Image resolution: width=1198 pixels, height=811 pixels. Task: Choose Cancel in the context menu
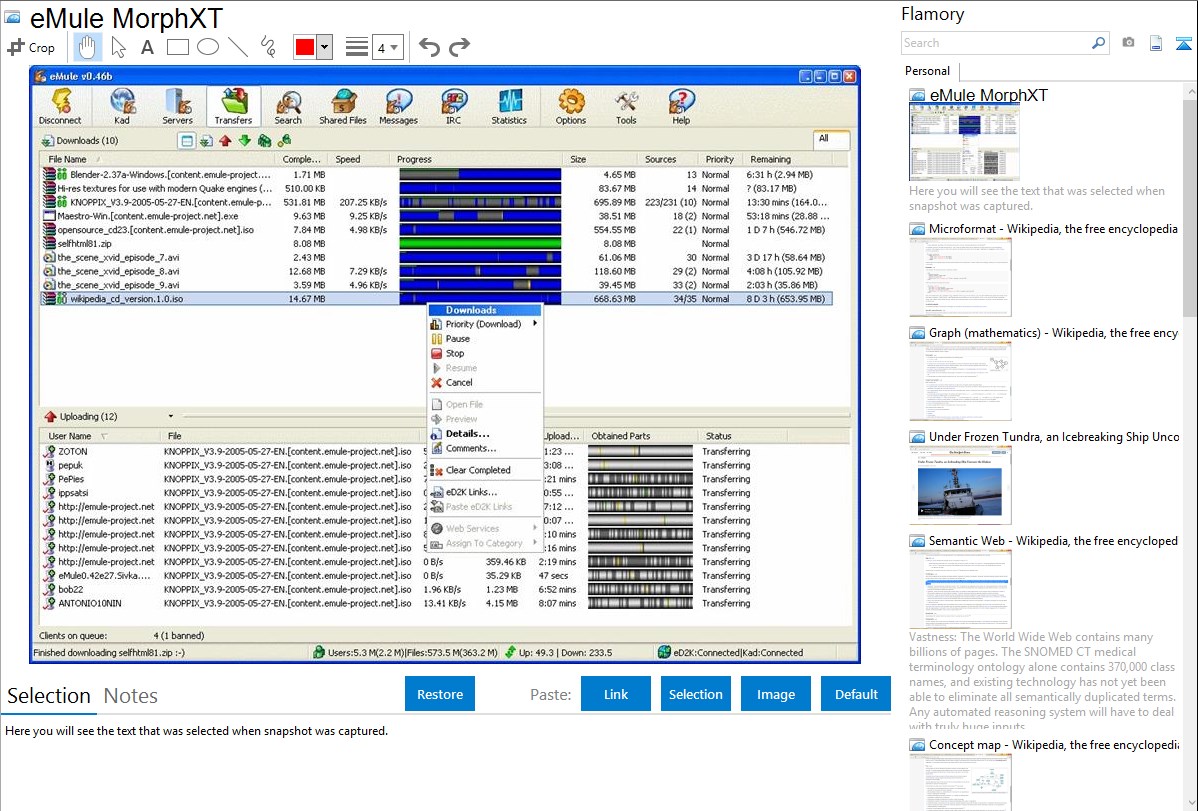(484, 382)
